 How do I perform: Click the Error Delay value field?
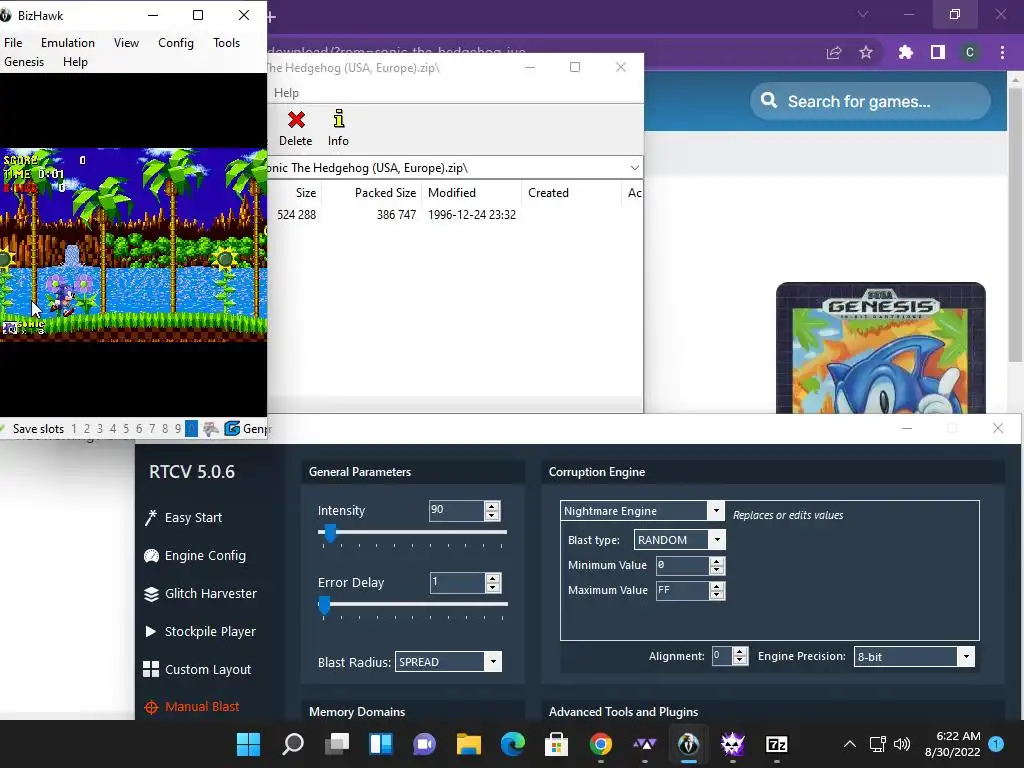(457, 582)
